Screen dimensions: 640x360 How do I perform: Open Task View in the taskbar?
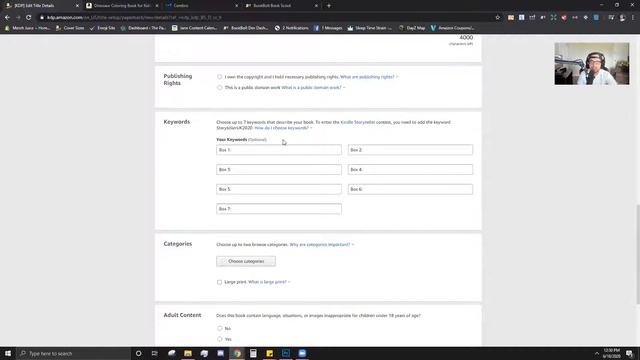[x=155, y=353]
